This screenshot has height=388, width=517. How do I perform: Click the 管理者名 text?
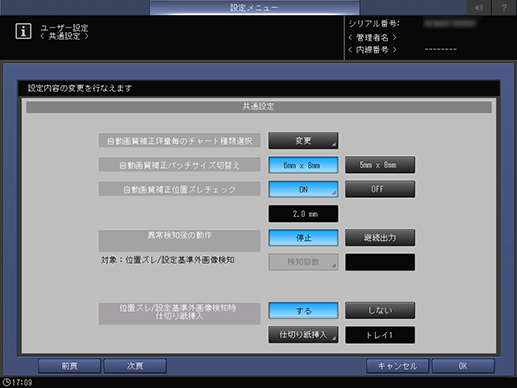pos(372,38)
